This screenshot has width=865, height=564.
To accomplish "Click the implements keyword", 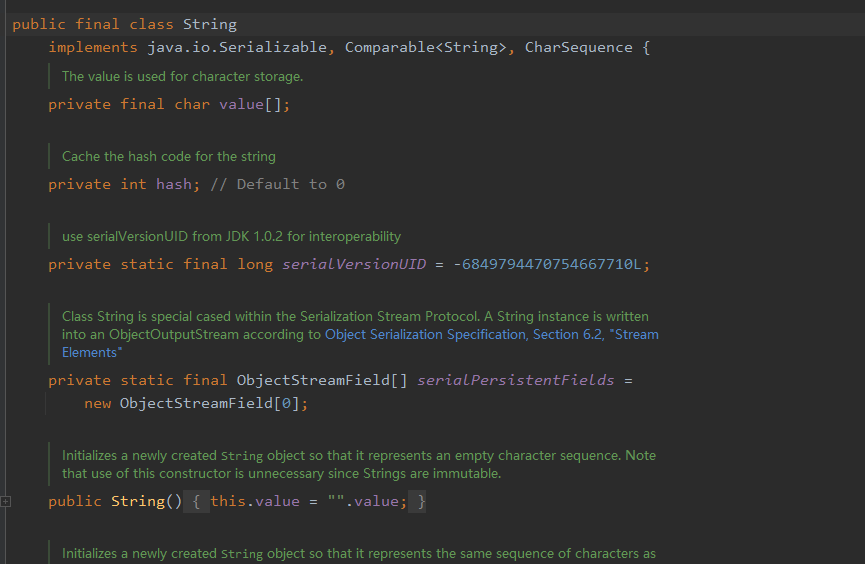I will pos(93,47).
